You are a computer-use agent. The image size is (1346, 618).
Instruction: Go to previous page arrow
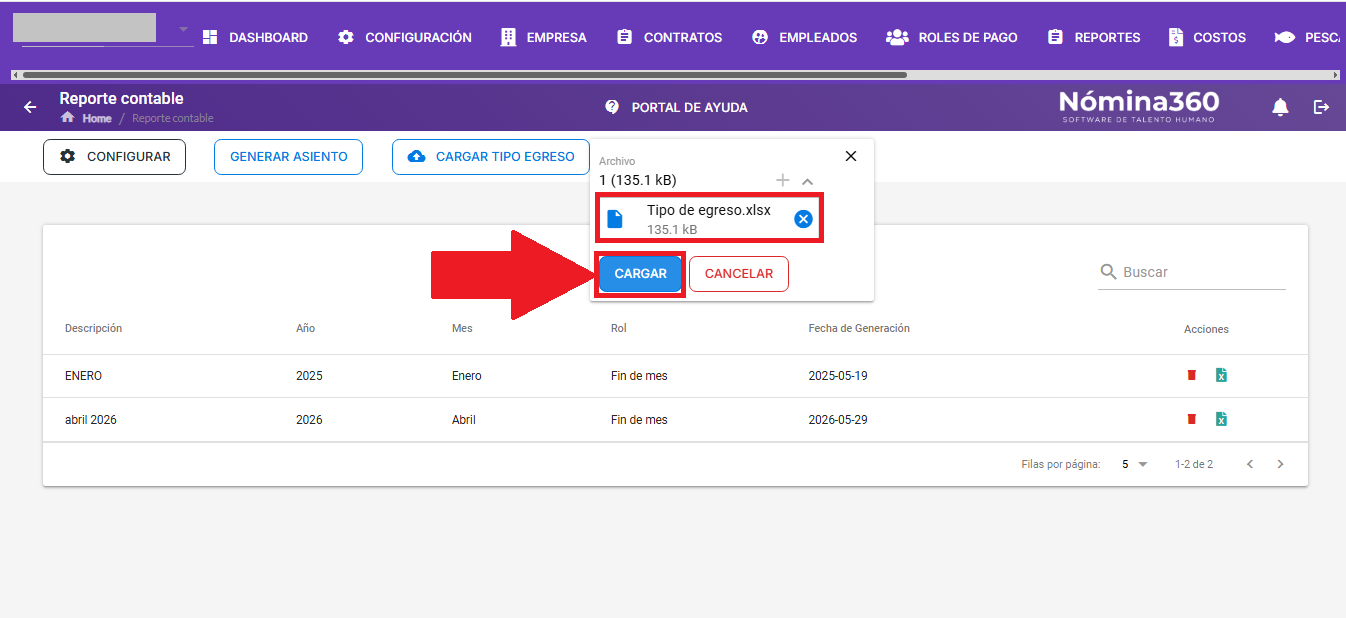point(1249,464)
